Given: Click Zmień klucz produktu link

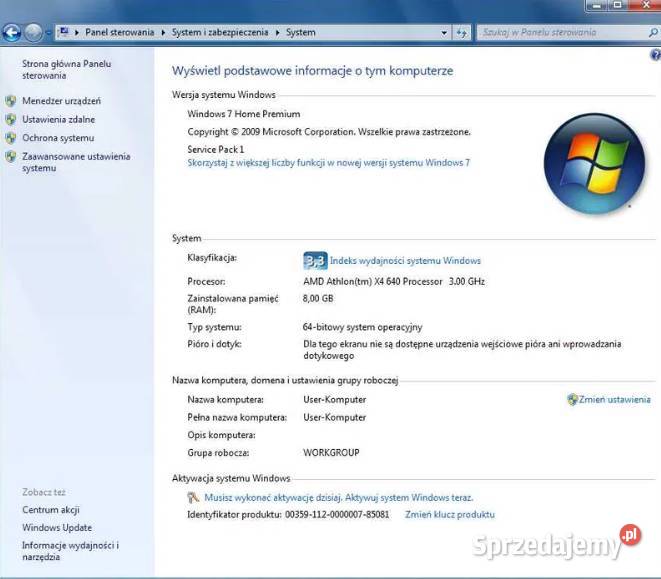Looking at the screenshot, I should 450,514.
